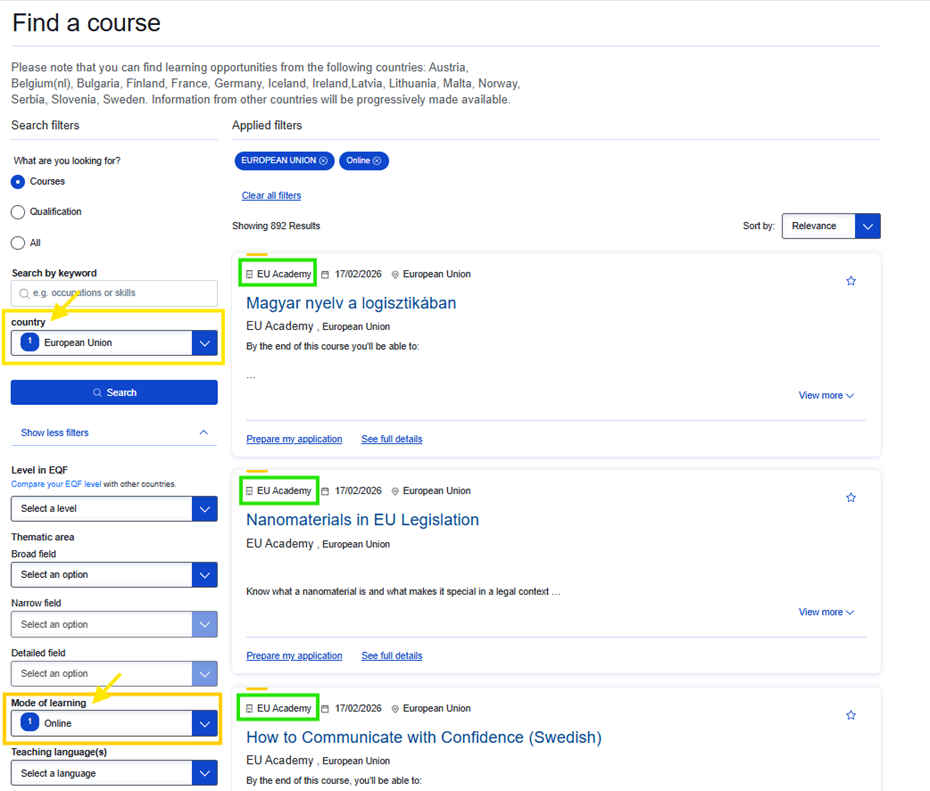Click the Thematic area label
This screenshot has height=791, width=930.
coord(43,537)
